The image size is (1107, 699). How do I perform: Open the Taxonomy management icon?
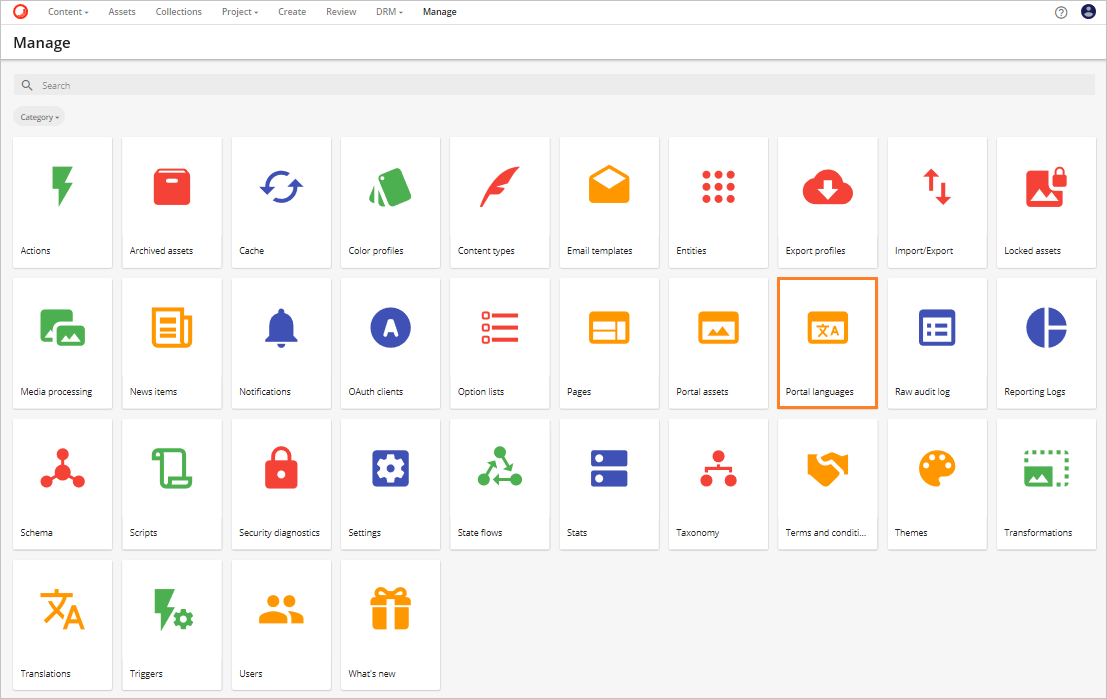pos(718,467)
